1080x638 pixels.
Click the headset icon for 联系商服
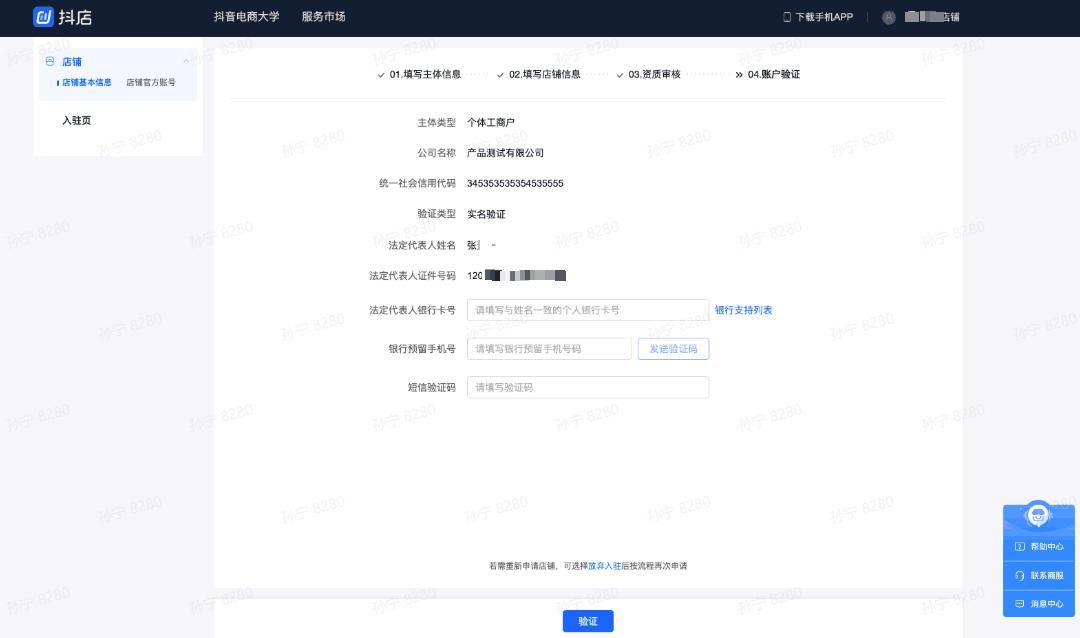[1018, 575]
